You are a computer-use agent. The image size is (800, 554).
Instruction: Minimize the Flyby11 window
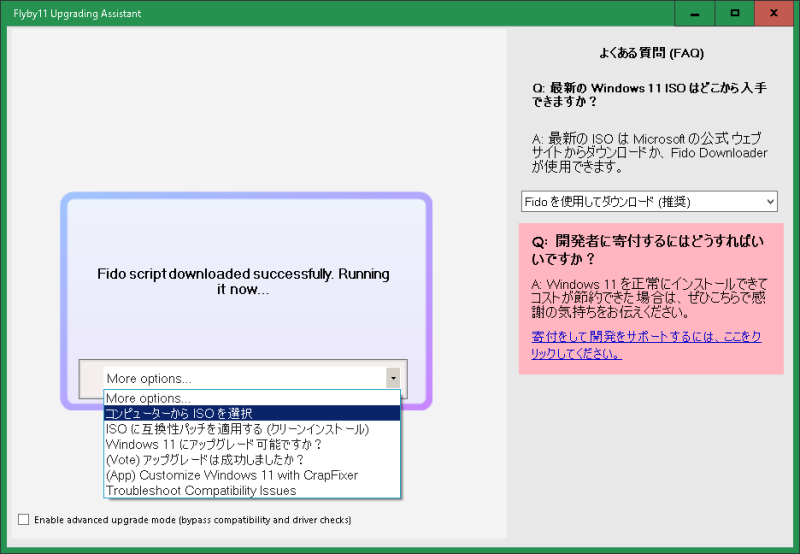[694, 13]
